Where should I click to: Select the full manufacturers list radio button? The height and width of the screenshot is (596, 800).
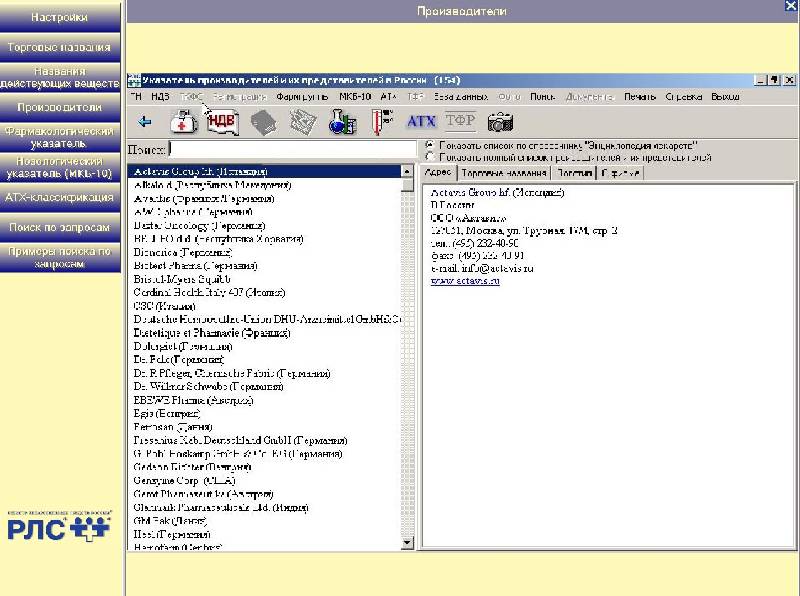click(430, 157)
